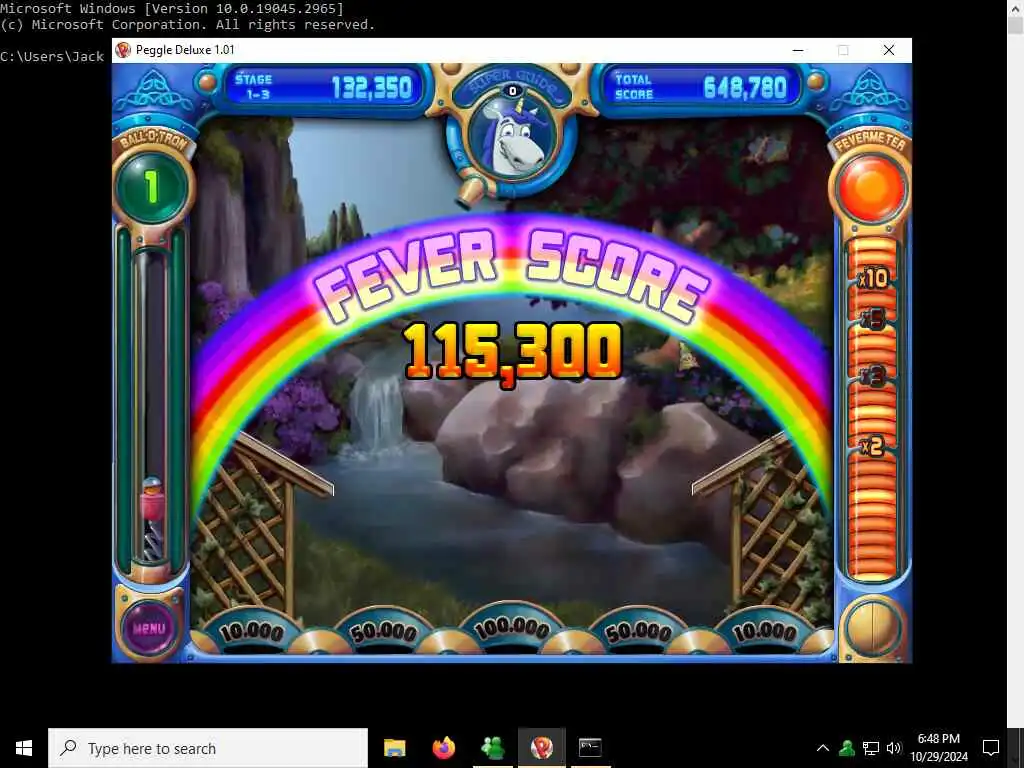Click the unicorn character portrait
This screenshot has width=1024, height=768.
(x=513, y=137)
